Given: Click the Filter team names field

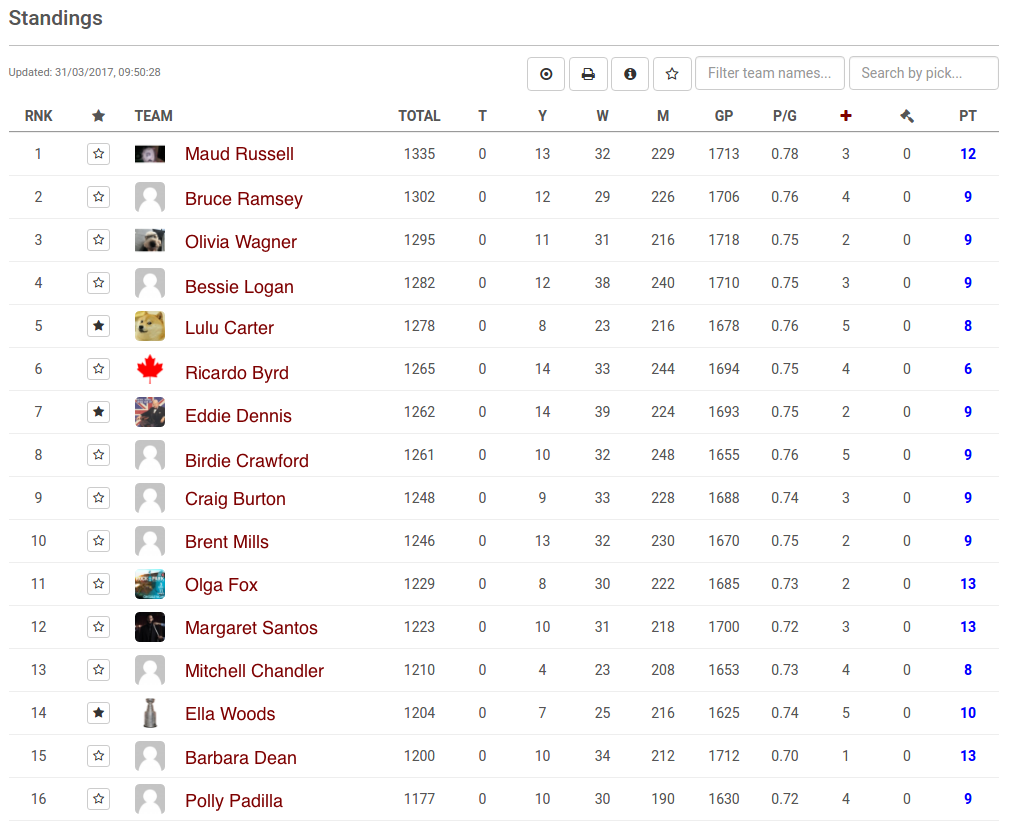Looking at the screenshot, I should [769, 73].
